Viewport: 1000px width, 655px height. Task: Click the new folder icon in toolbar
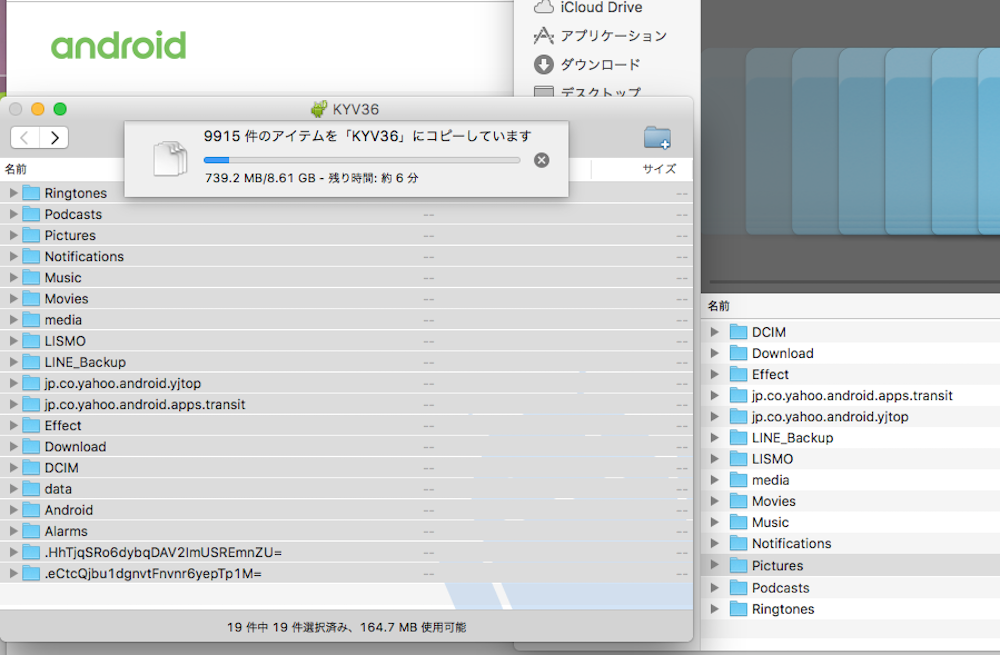(657, 138)
